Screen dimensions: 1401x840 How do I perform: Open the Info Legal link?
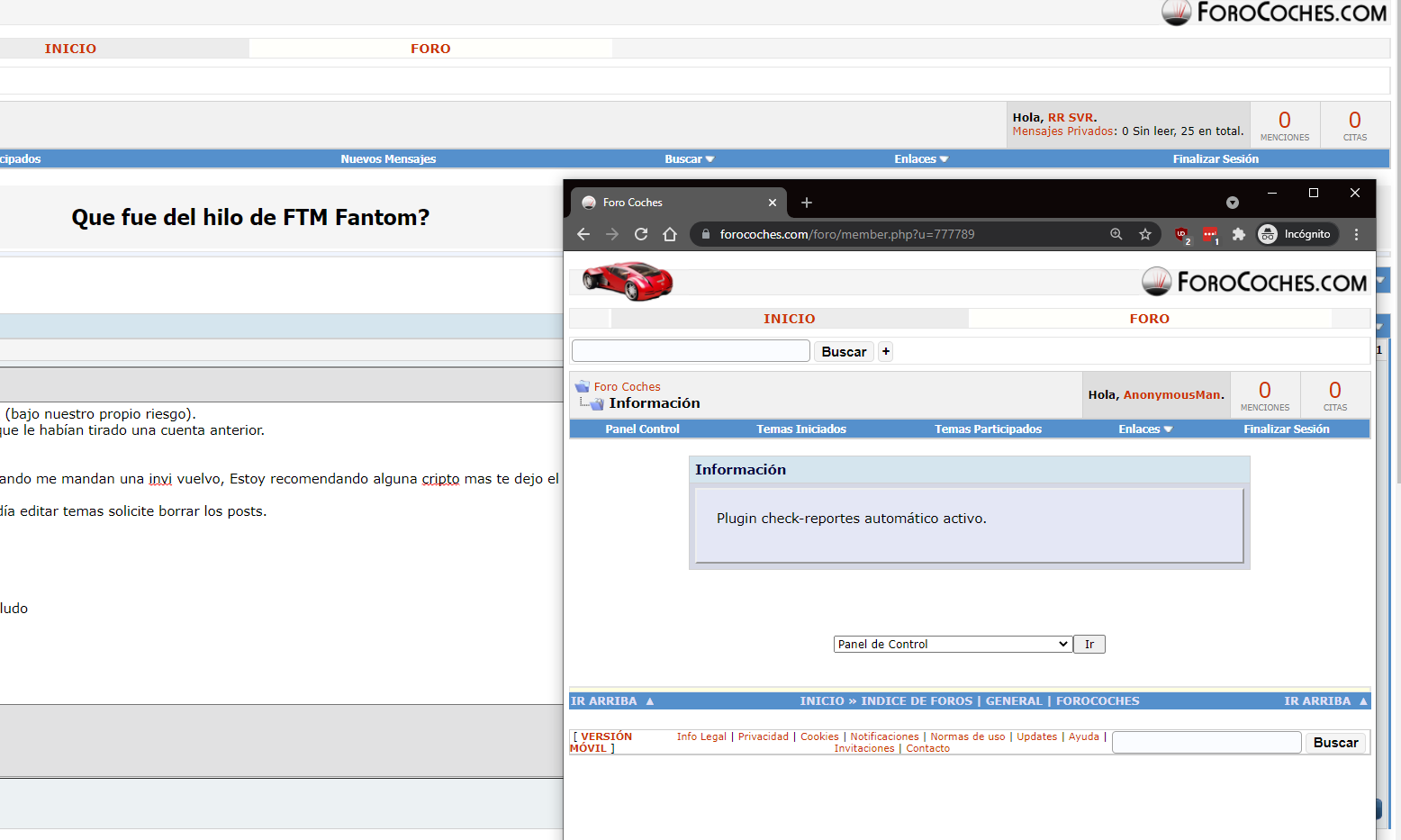pyautogui.click(x=701, y=736)
